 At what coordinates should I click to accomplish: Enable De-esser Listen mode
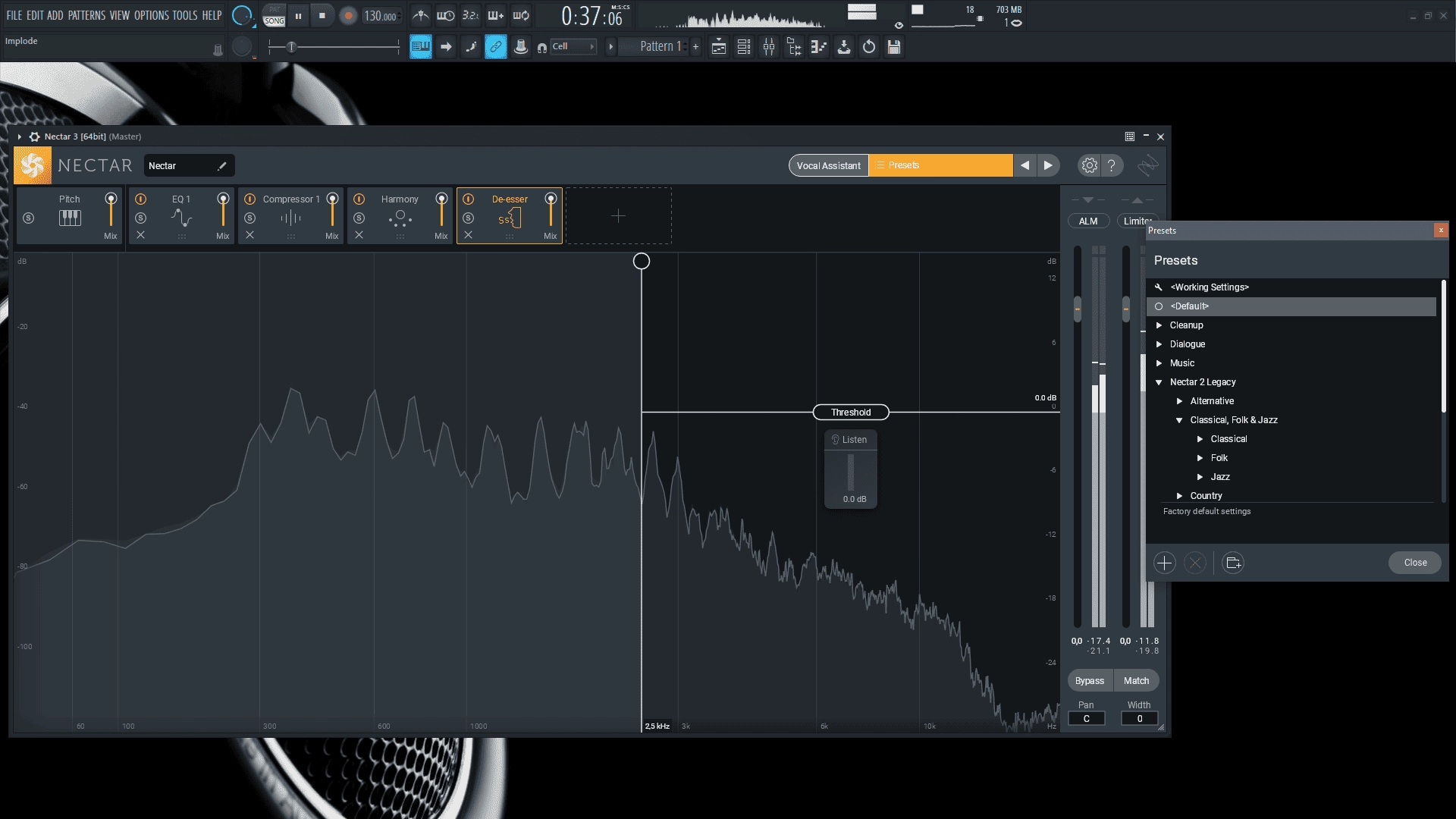point(849,440)
